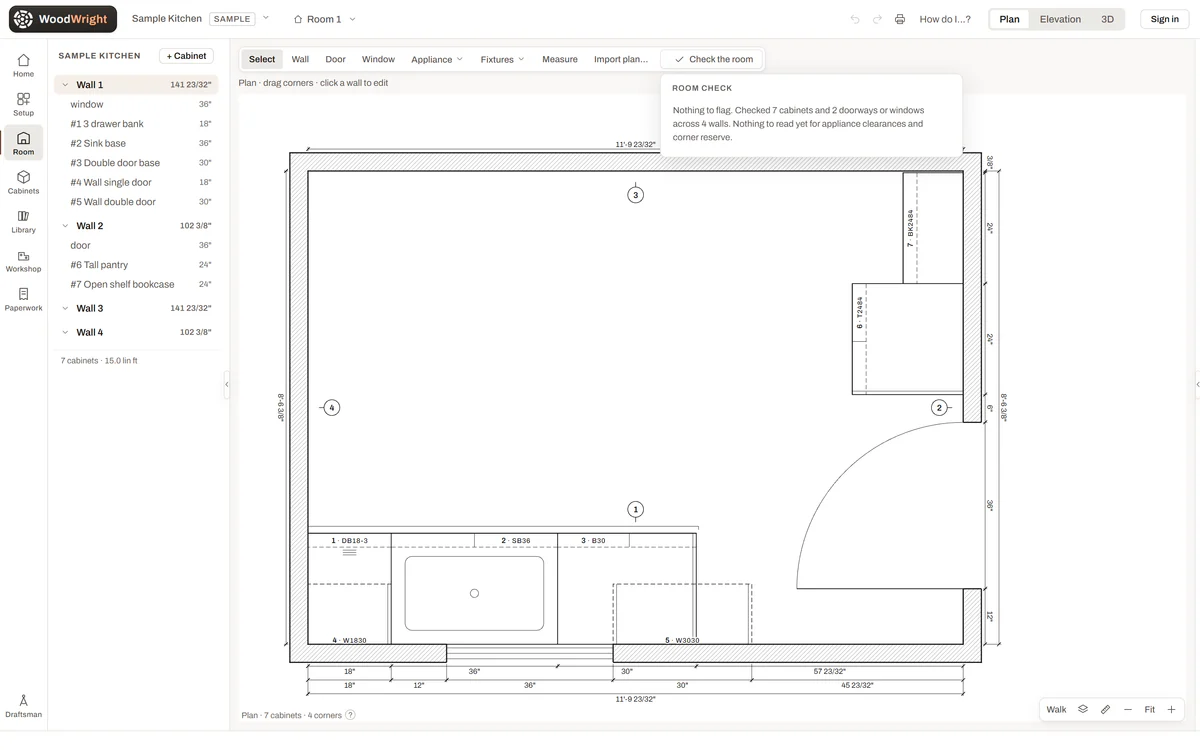Image resolution: width=1200 pixels, height=750 pixels.
Task: Zoom out with the minus icon
Action: 1128,709
